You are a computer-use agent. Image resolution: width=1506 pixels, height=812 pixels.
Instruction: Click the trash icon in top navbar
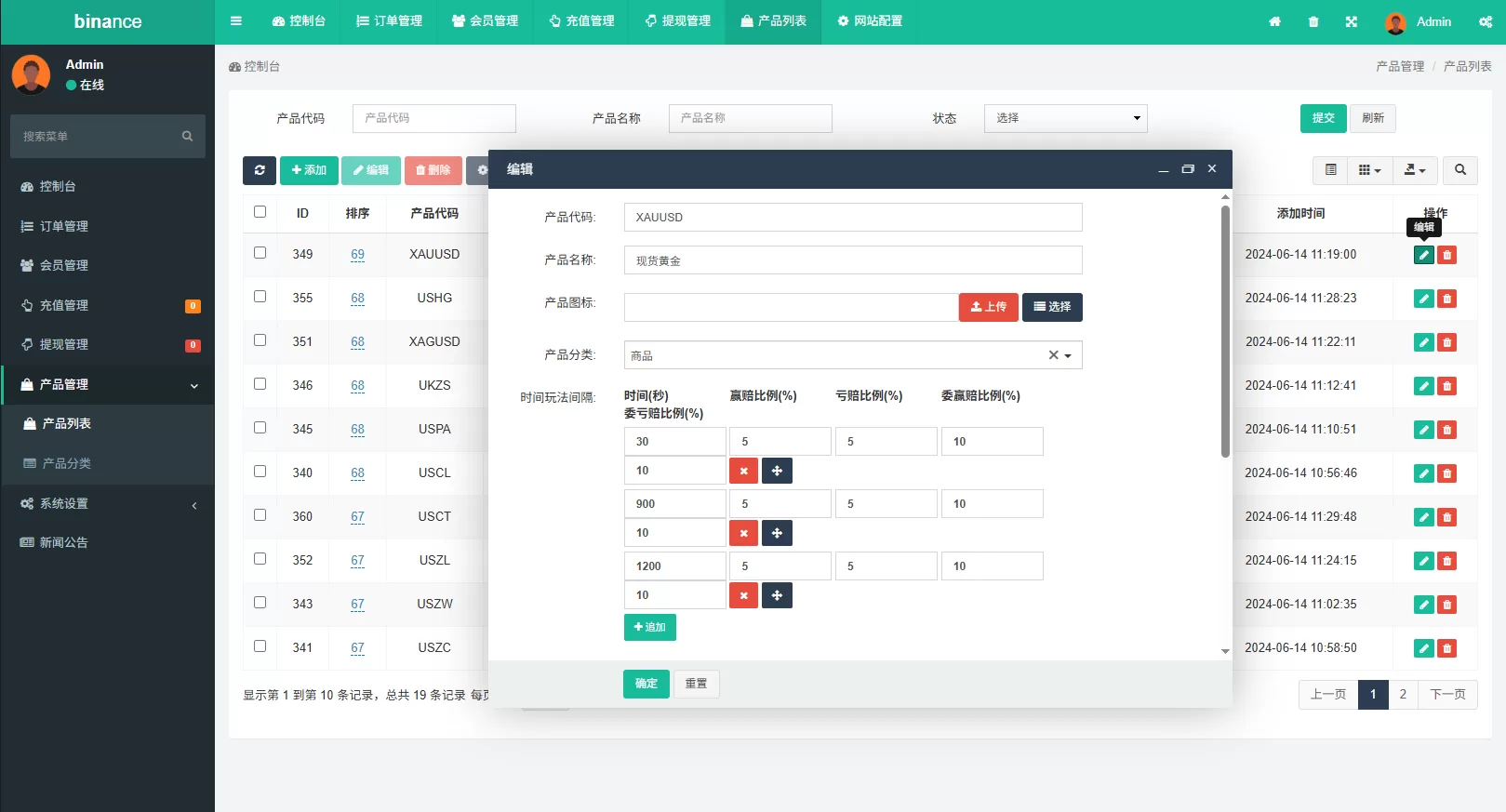1313,21
